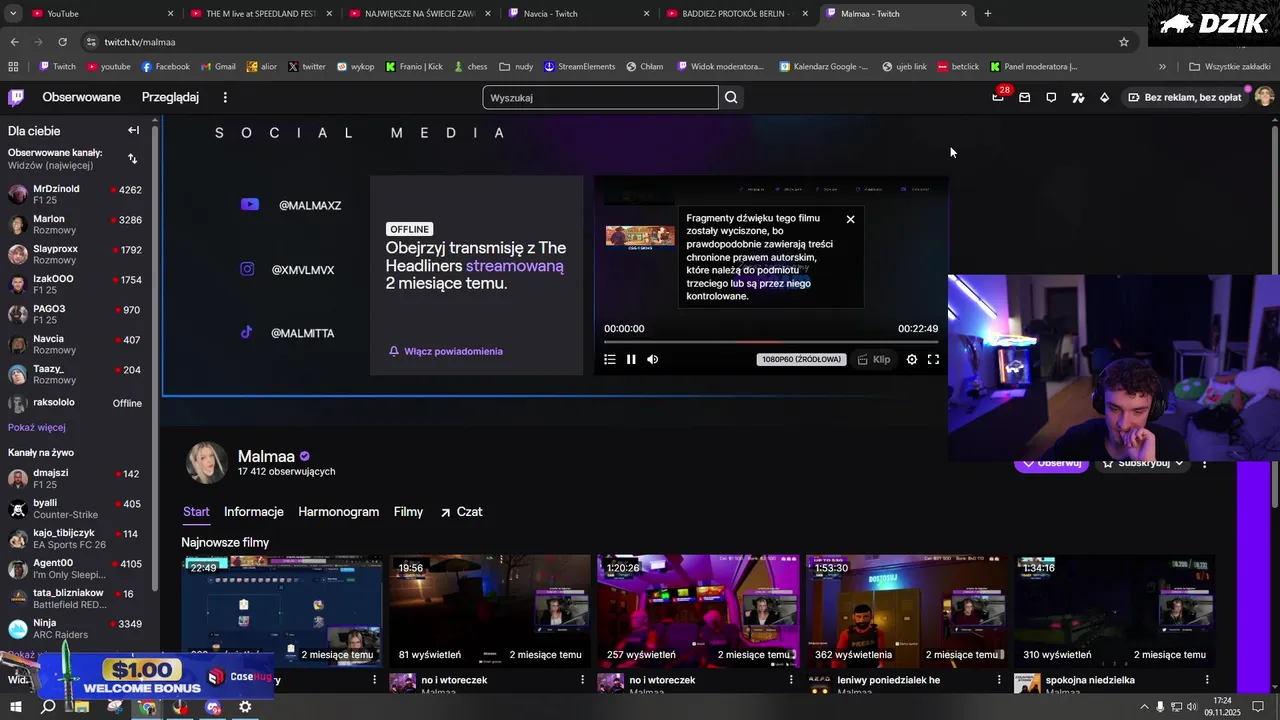This screenshot has height=720, width=1280.
Task: Open the Obserwowane navigation item
Action: pos(81,97)
